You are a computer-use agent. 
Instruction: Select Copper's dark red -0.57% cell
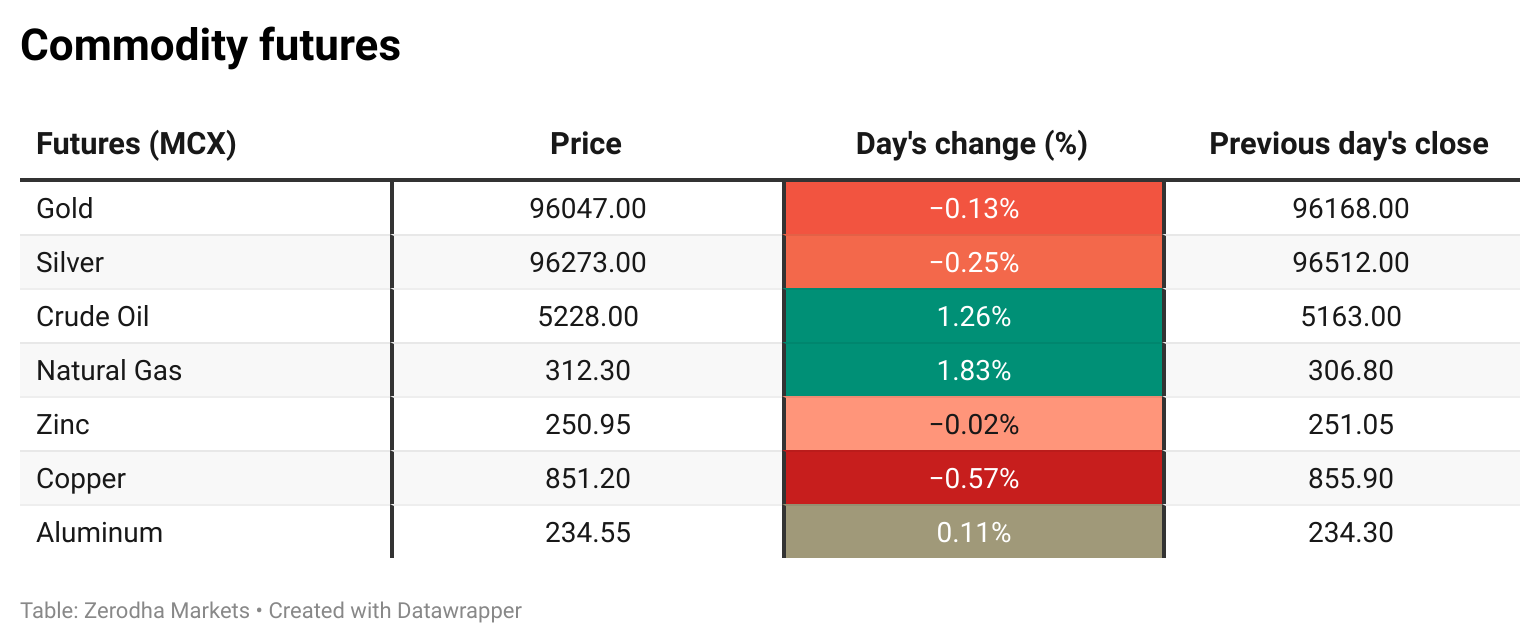973,479
